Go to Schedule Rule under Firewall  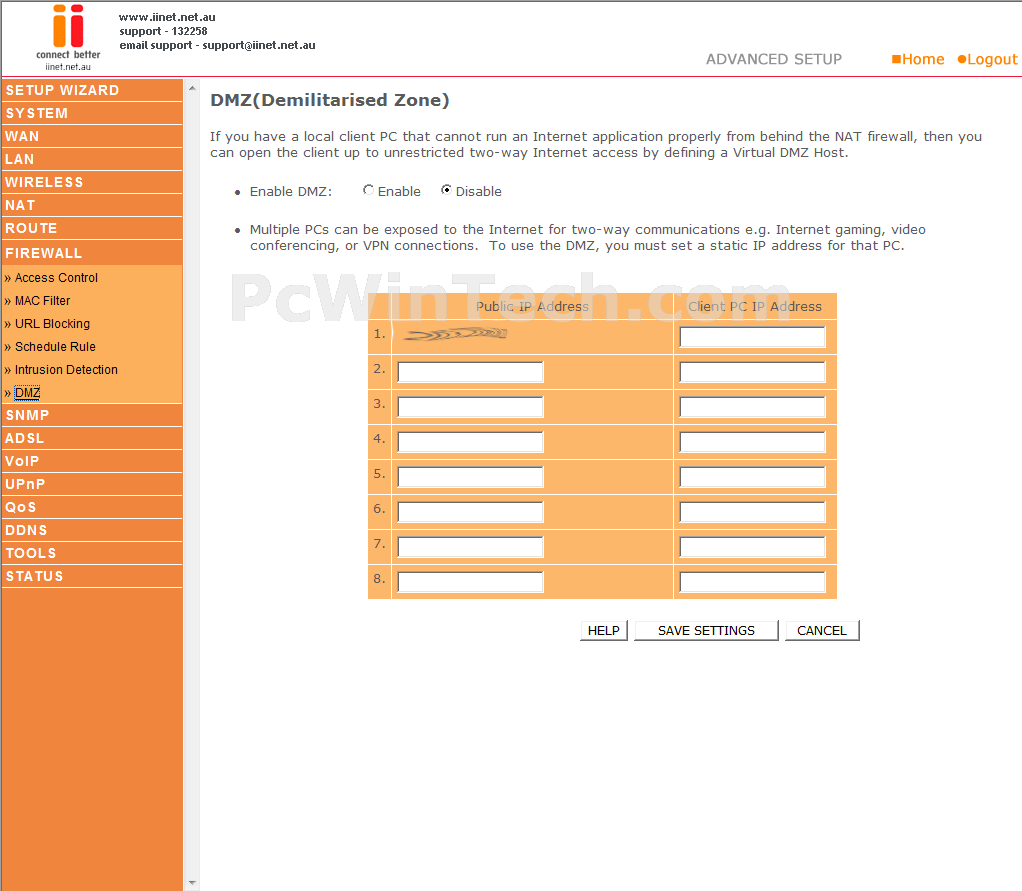point(55,347)
